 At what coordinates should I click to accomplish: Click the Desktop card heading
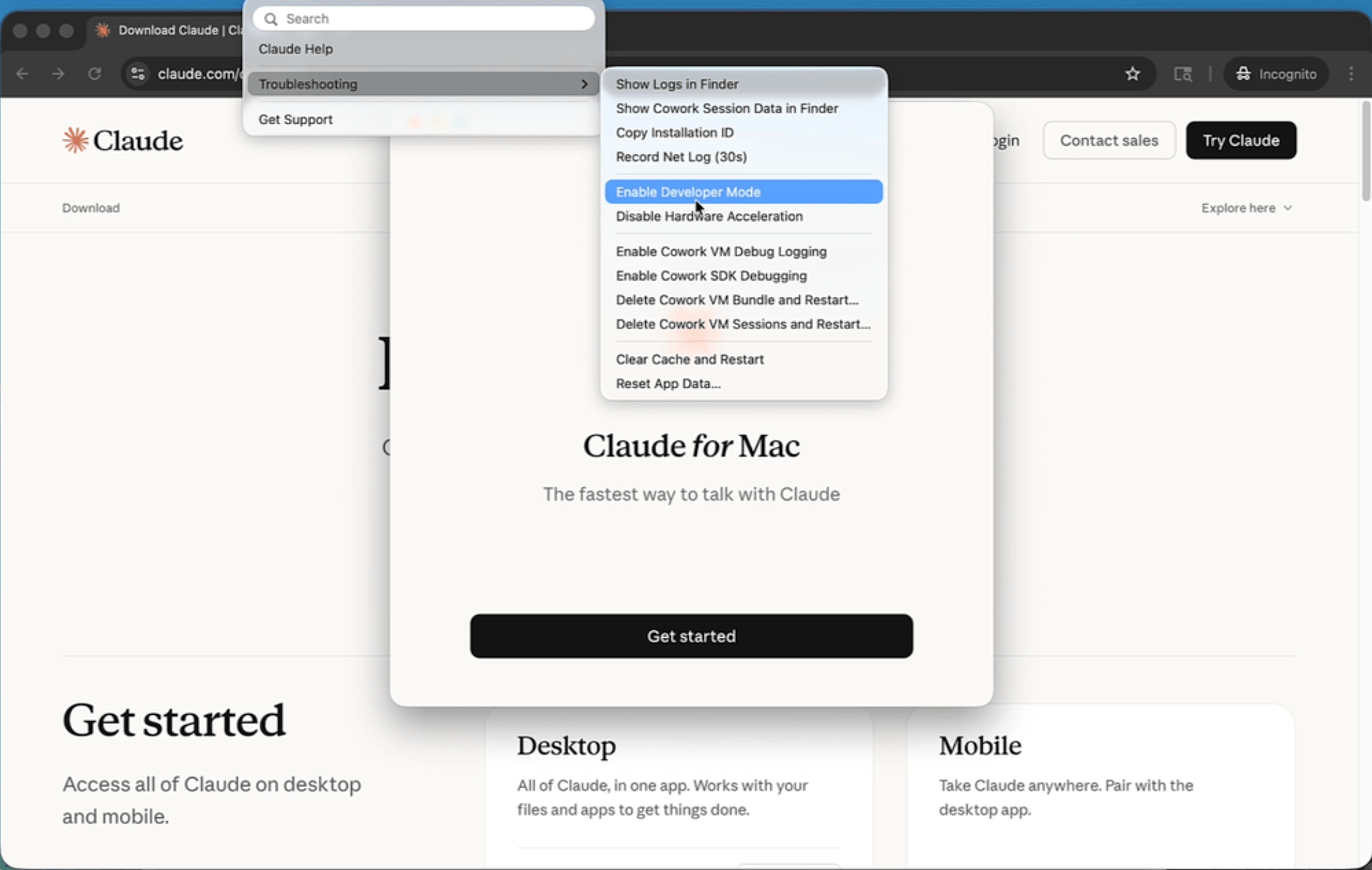tap(566, 746)
